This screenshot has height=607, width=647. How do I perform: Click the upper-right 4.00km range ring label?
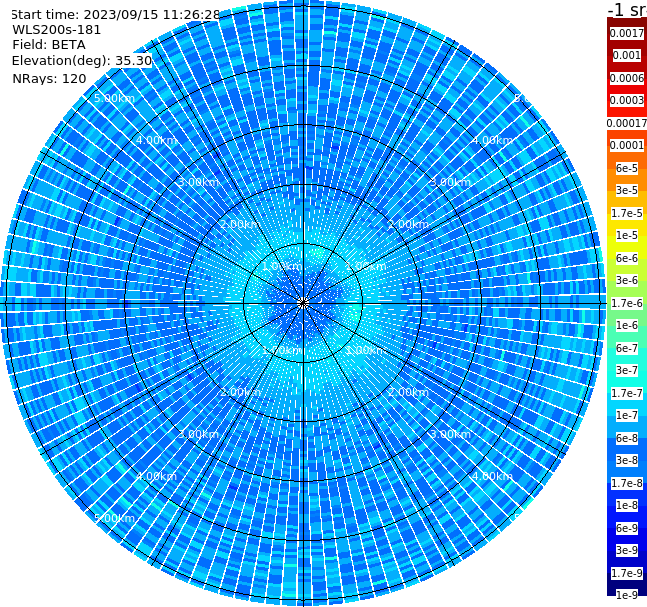[492, 140]
